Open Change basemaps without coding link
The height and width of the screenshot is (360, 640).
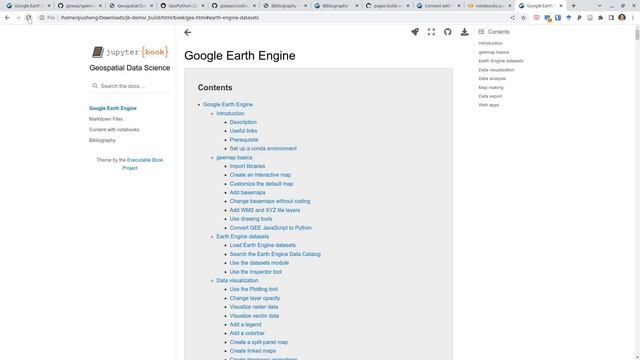pos(270,201)
